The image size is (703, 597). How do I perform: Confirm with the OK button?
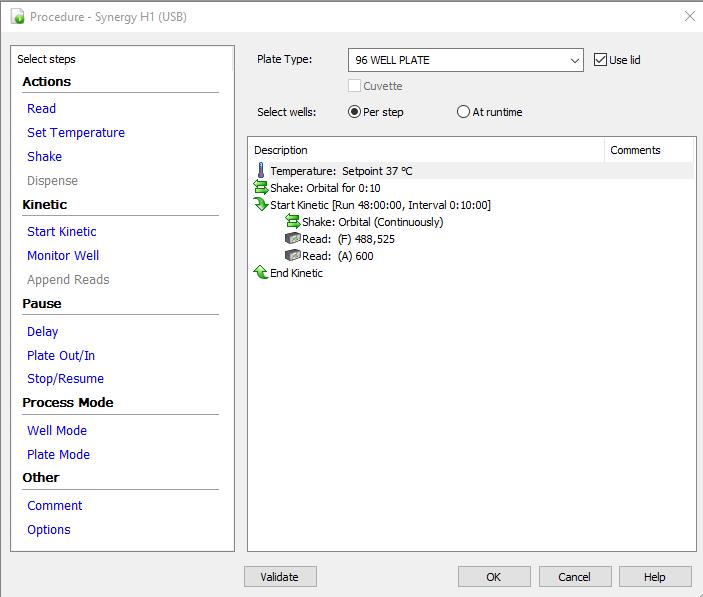coord(494,576)
